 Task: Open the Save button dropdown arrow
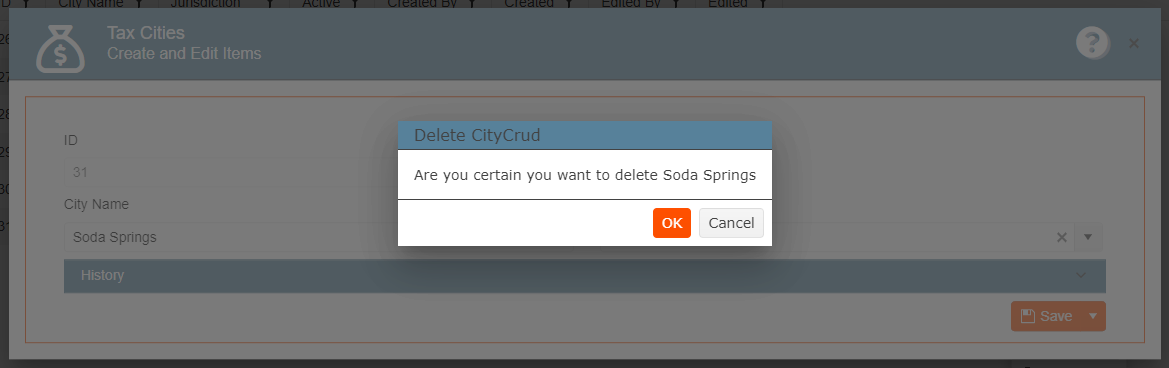pos(1093,316)
